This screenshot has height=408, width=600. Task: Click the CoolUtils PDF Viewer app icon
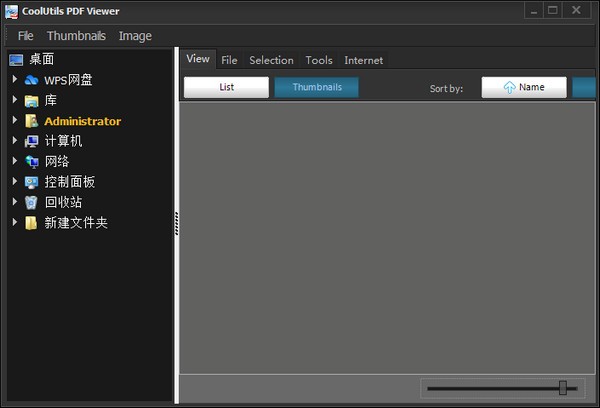[x=11, y=11]
